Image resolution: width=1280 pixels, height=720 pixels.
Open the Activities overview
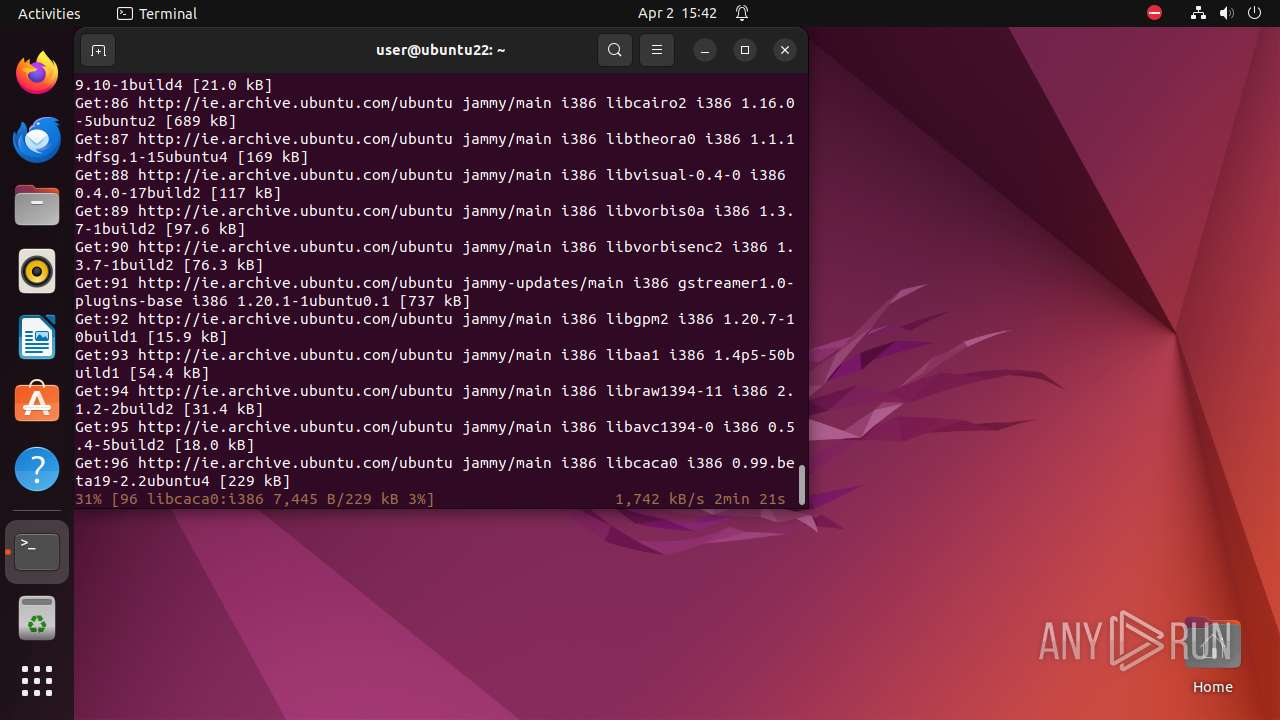click(49, 13)
